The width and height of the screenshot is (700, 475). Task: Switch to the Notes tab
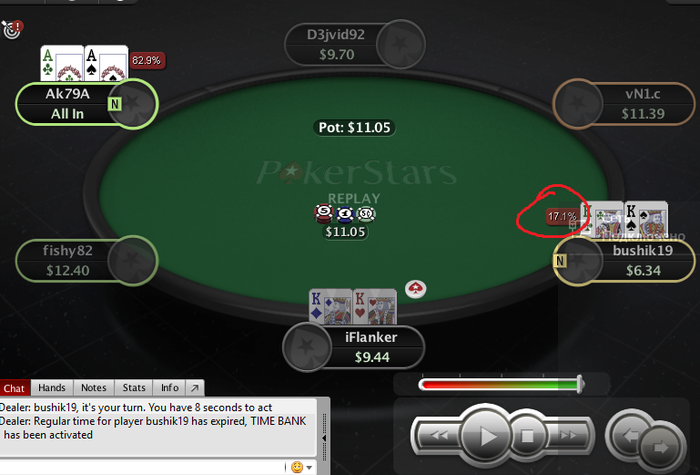coord(94,388)
